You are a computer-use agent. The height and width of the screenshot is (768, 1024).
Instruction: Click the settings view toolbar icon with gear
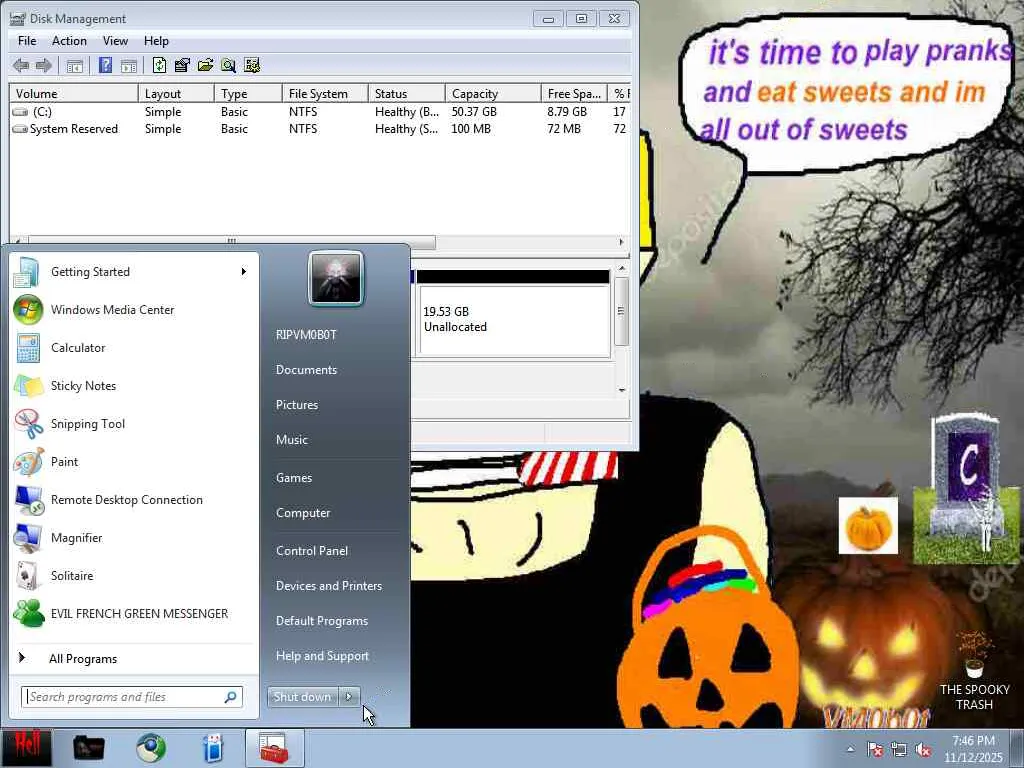tap(251, 65)
